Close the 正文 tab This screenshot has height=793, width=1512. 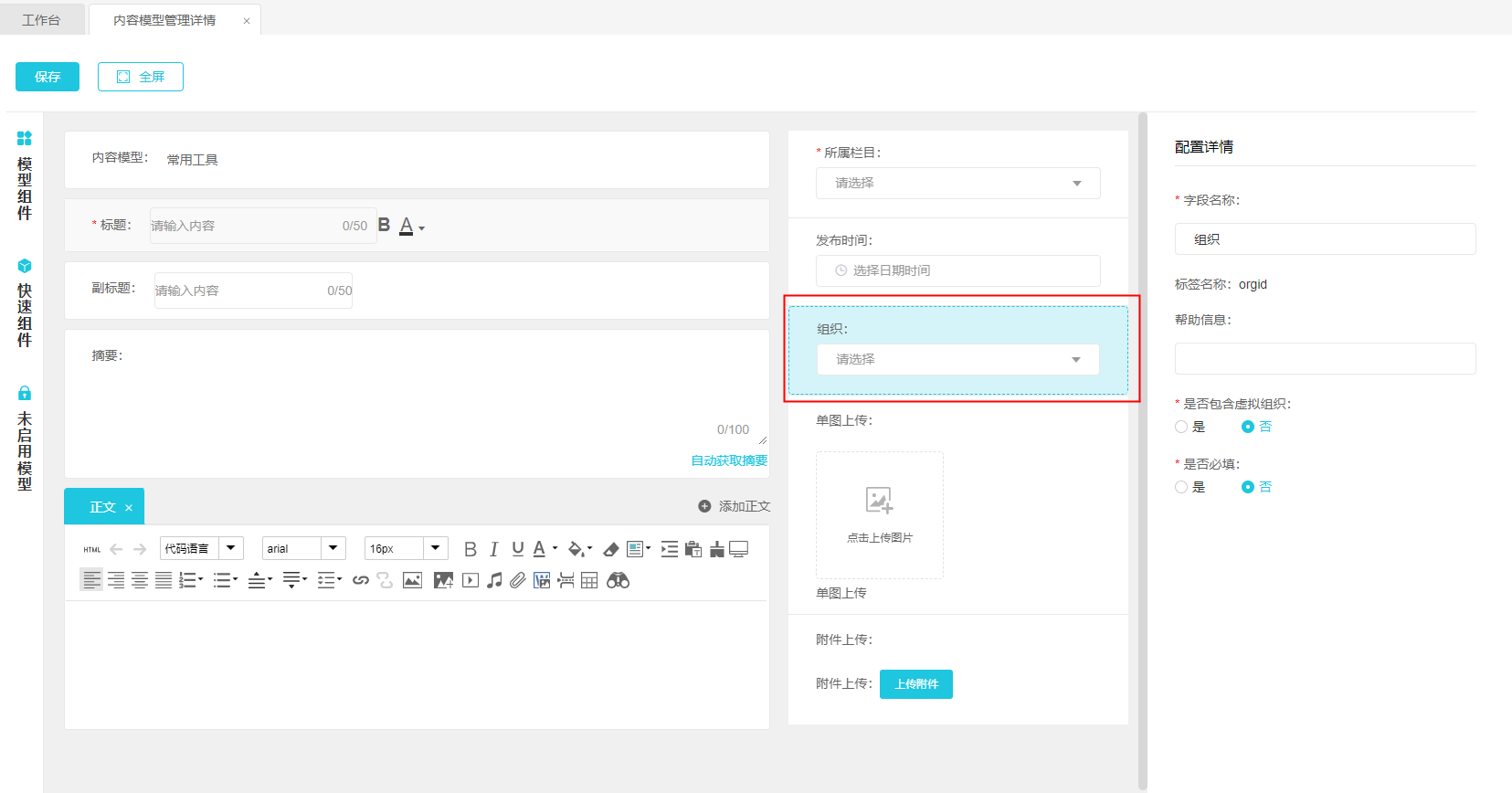[129, 508]
